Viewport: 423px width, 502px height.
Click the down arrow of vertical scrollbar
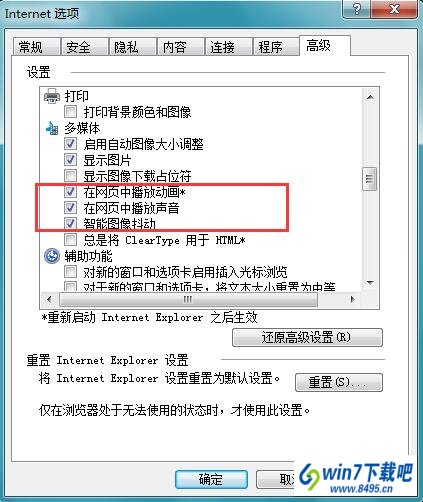[x=370, y=283]
